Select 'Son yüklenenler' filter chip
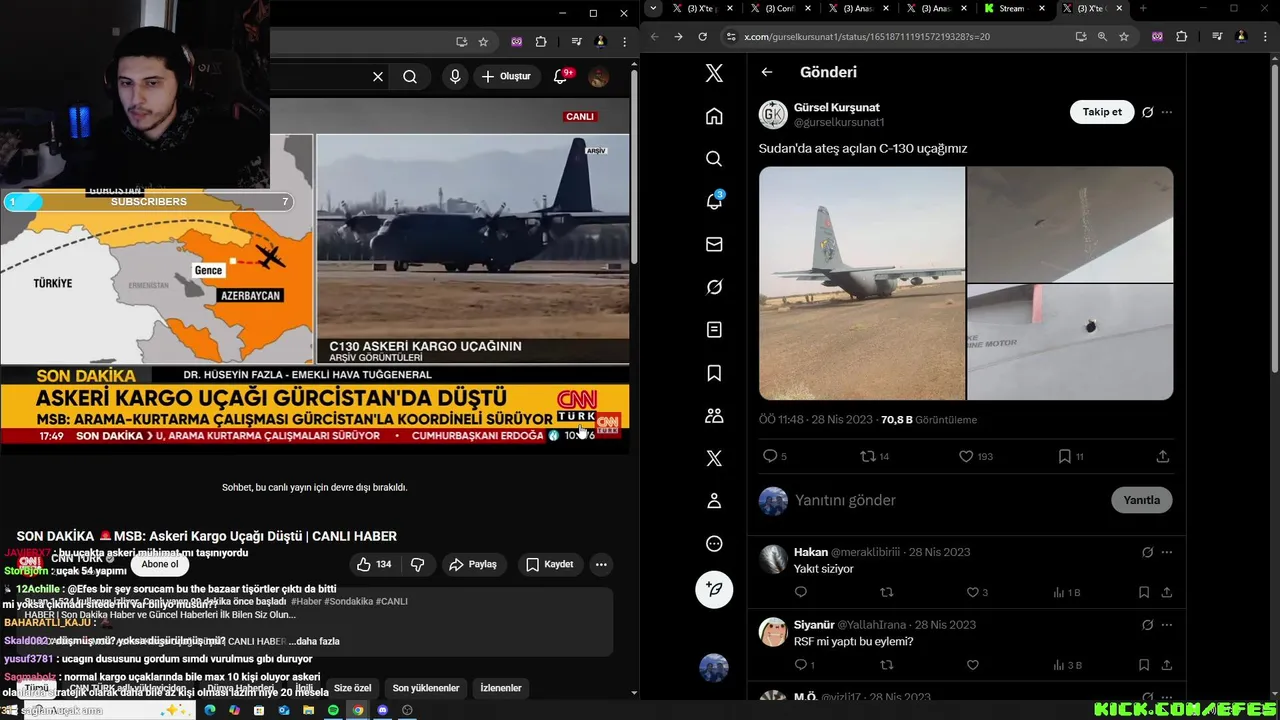 (426, 688)
